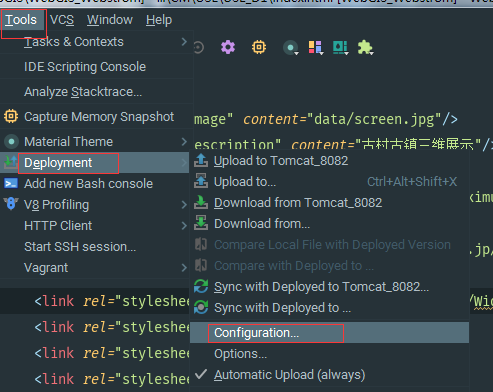Click the Sync with Deployed to ... icon
This screenshot has width=493, height=392.
[201, 307]
